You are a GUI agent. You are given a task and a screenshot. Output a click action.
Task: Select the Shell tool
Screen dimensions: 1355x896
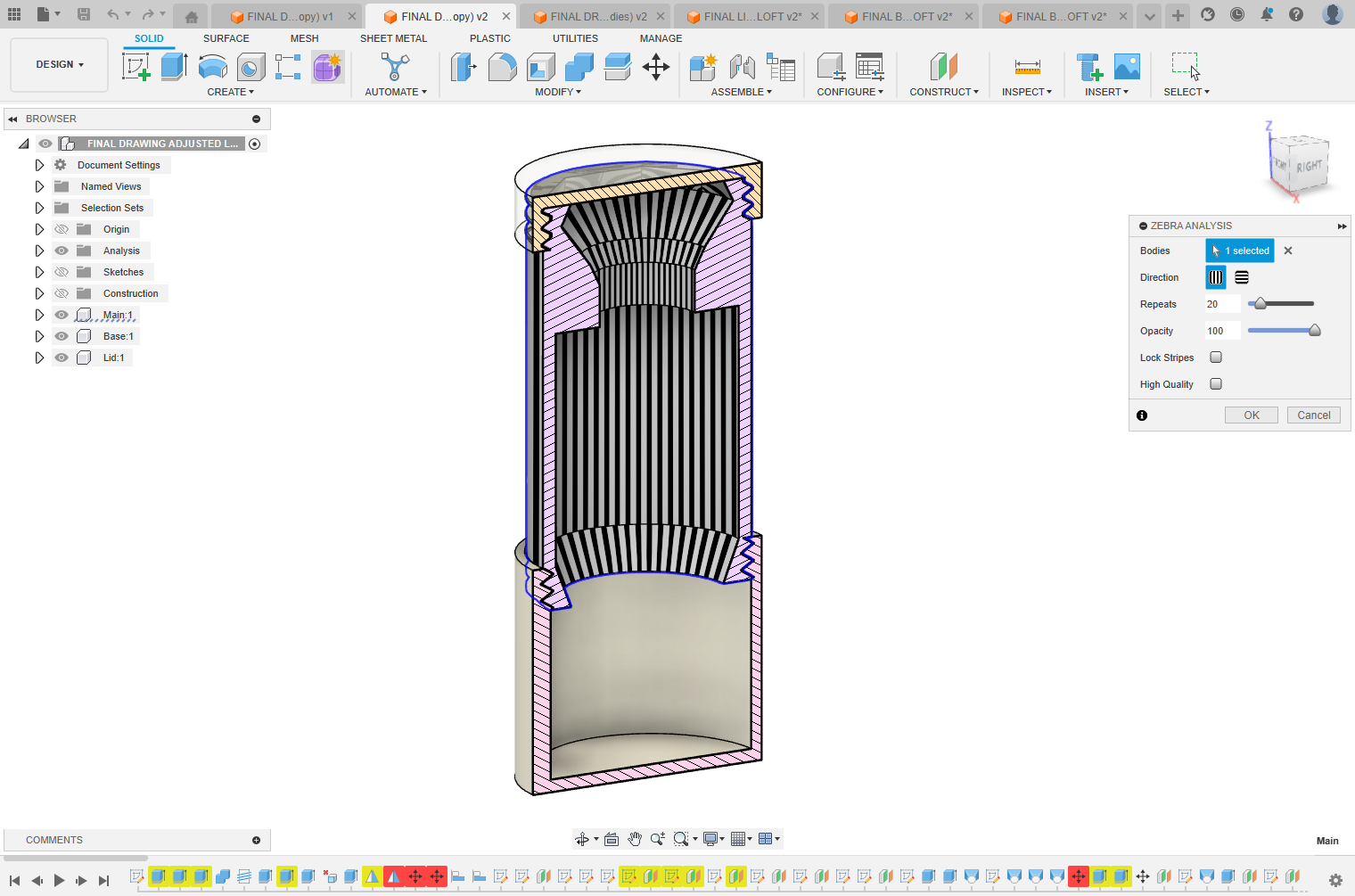click(x=540, y=67)
